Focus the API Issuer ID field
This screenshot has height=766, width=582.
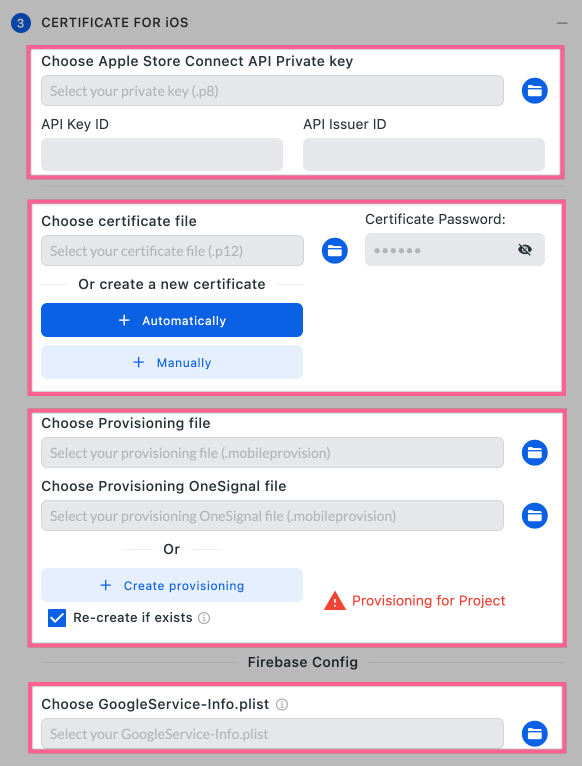tap(424, 154)
